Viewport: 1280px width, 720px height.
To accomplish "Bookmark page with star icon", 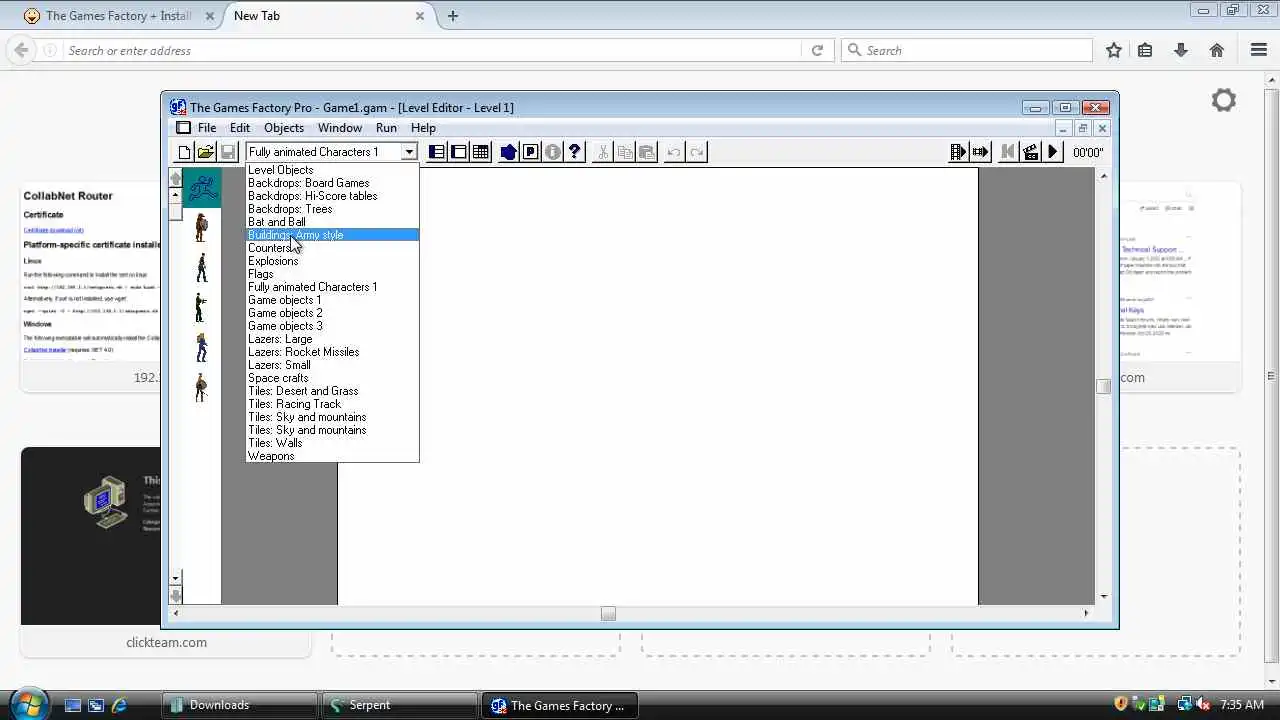I will 1114,50.
